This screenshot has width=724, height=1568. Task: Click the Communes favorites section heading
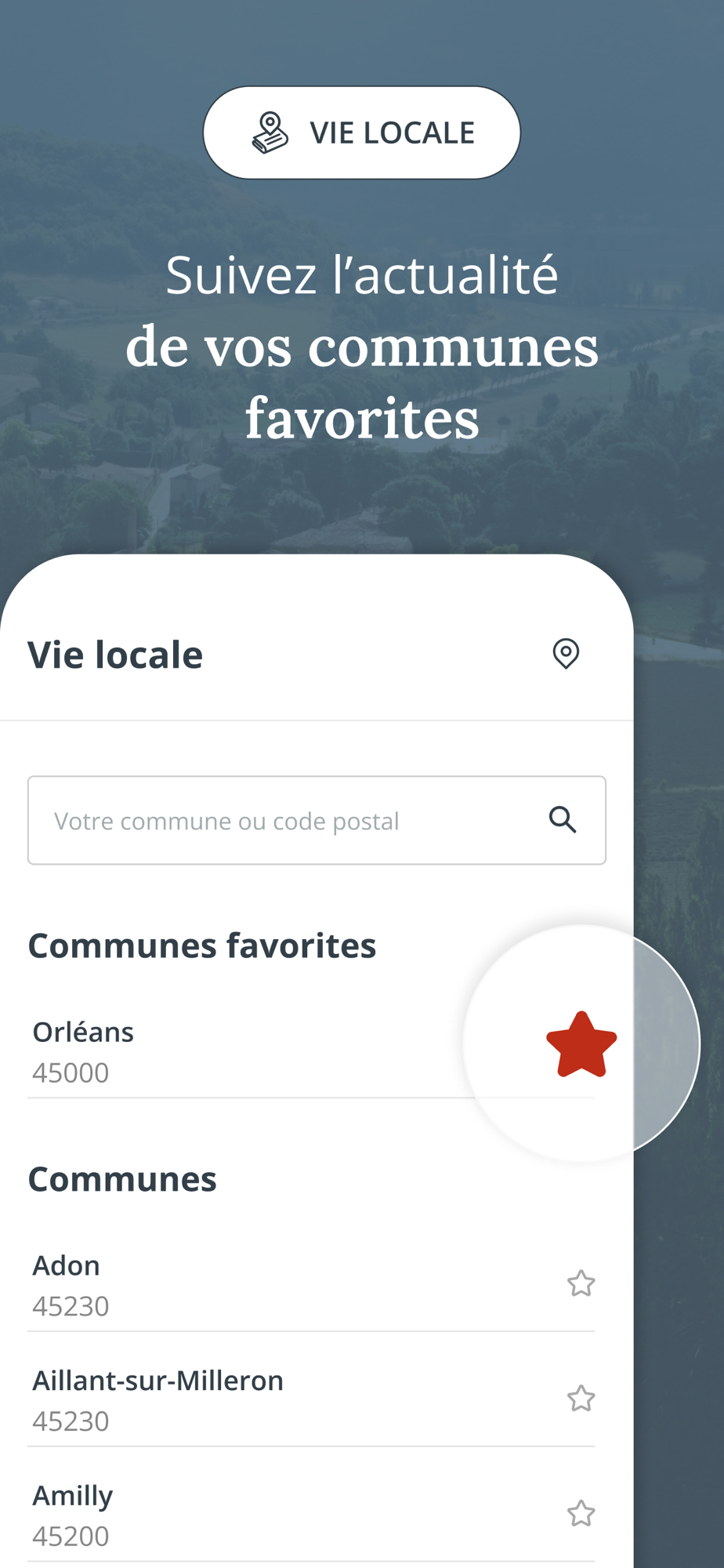pos(202,946)
